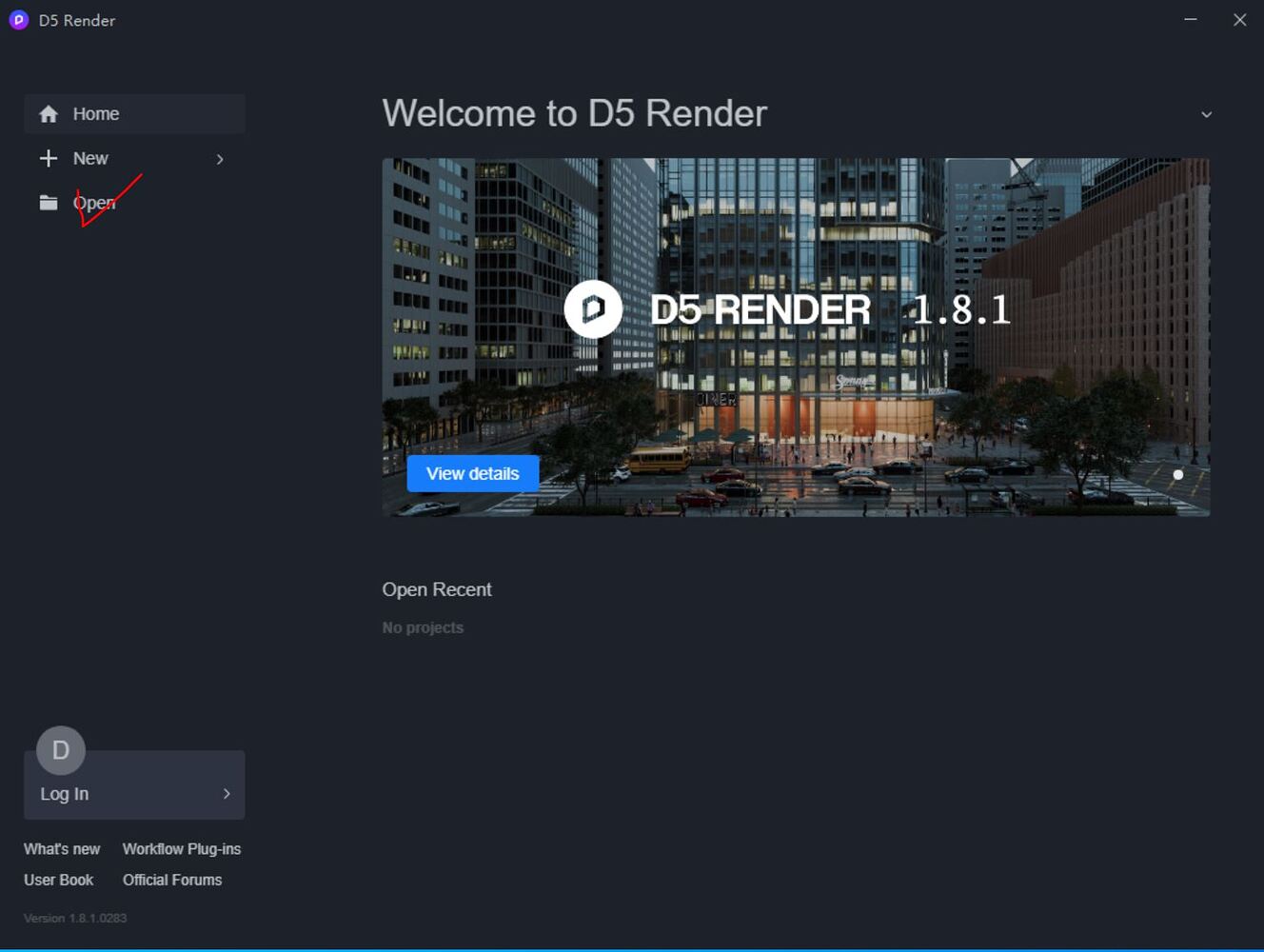Visit the Official Forums link
This screenshot has width=1264, height=952.
pos(172,880)
